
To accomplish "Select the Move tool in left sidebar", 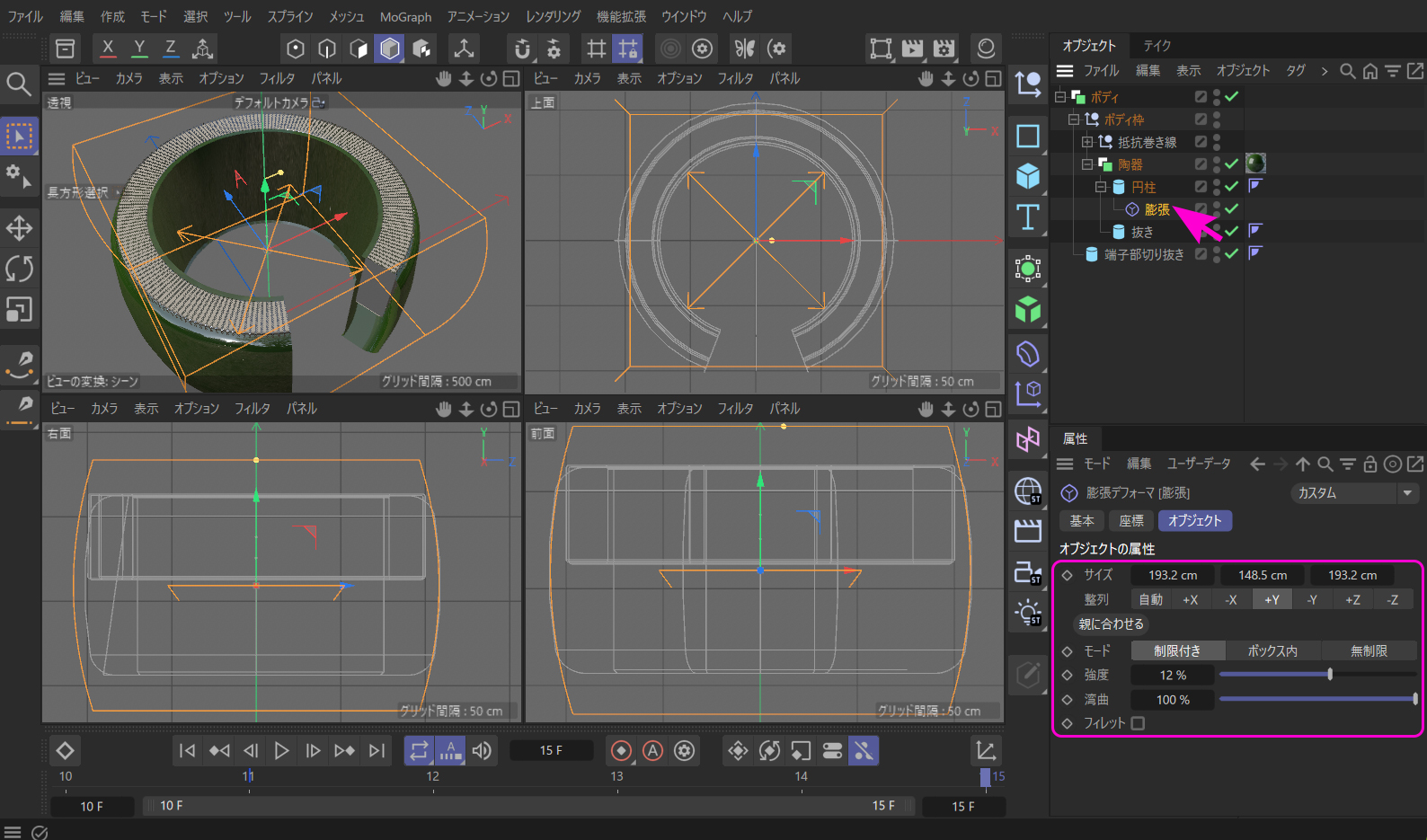I will coord(19,228).
